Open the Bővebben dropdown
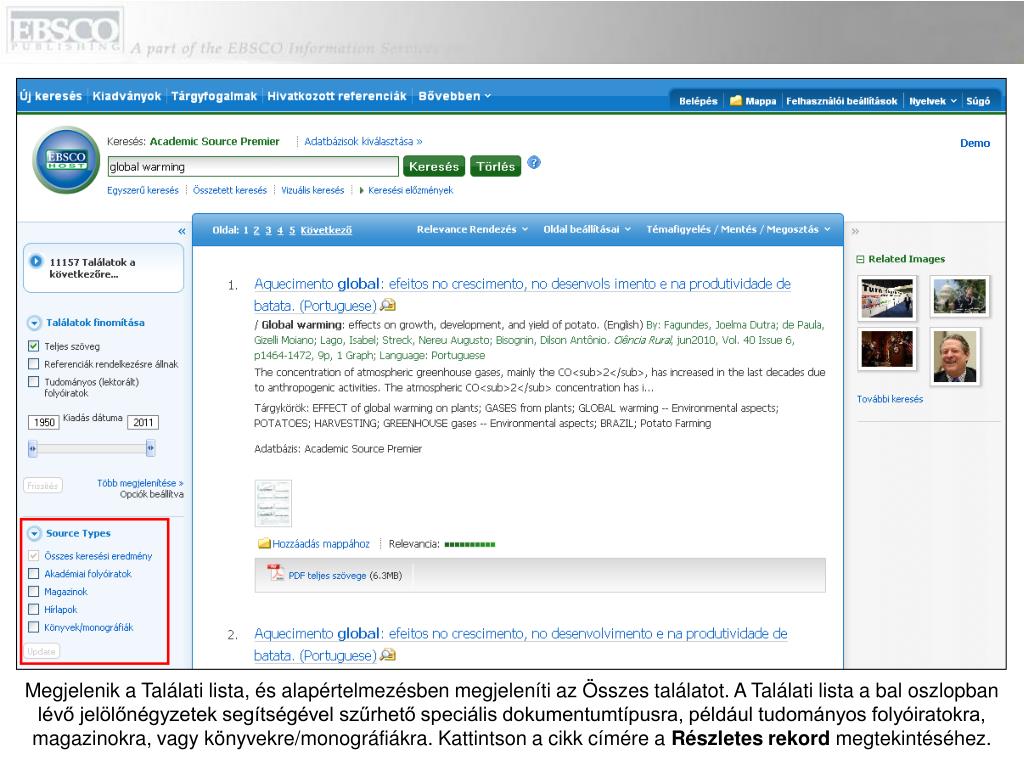1024x768 pixels. 455,96
